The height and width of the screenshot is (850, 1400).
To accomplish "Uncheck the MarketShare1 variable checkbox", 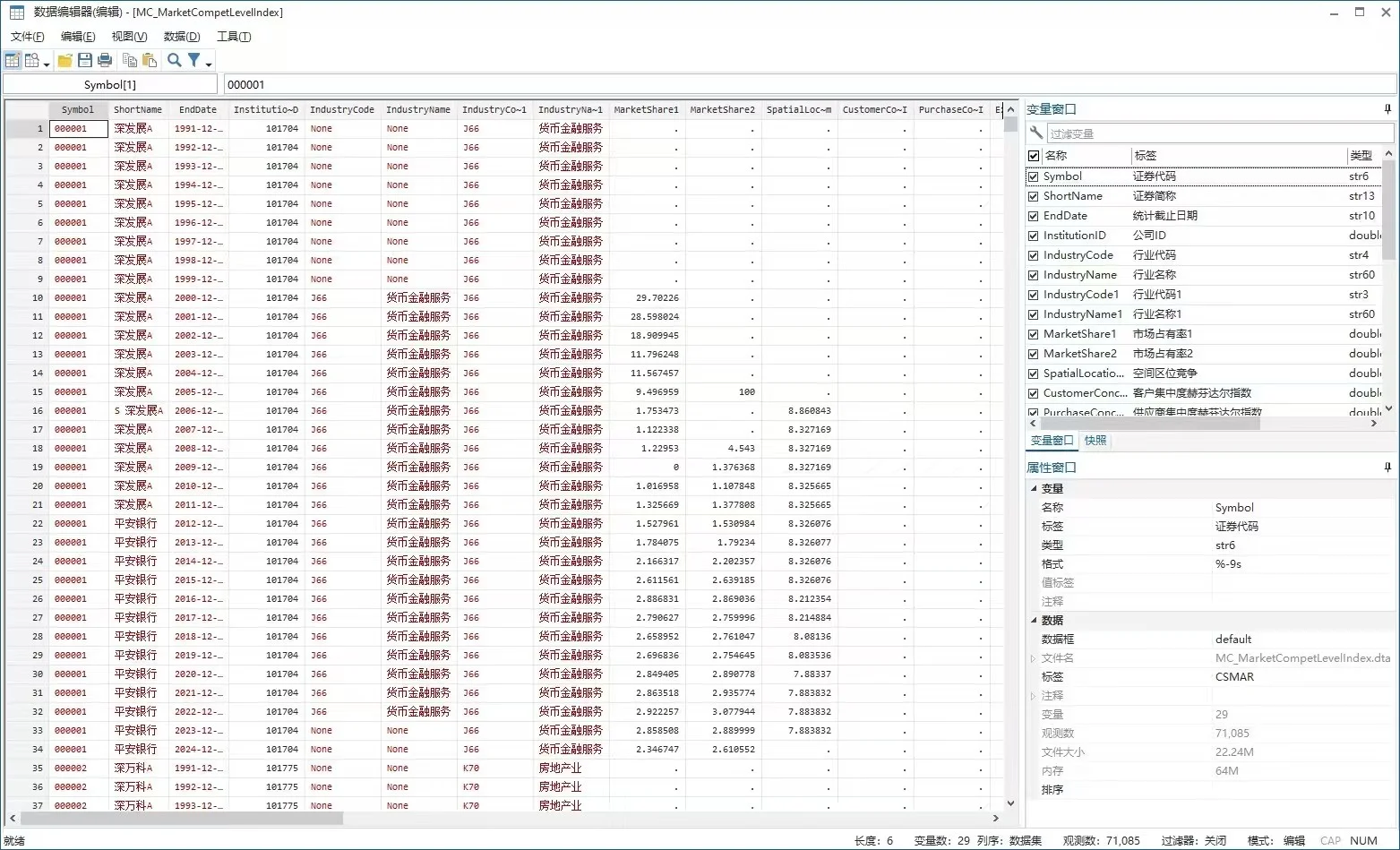I will coord(1034,334).
